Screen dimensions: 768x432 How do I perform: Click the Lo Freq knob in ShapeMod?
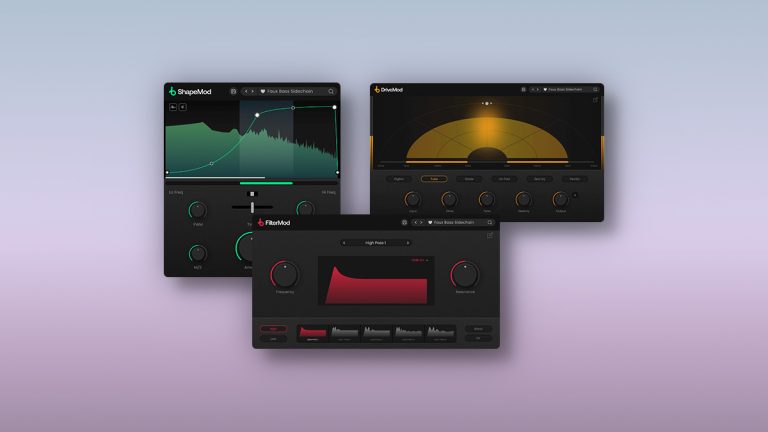(197, 210)
